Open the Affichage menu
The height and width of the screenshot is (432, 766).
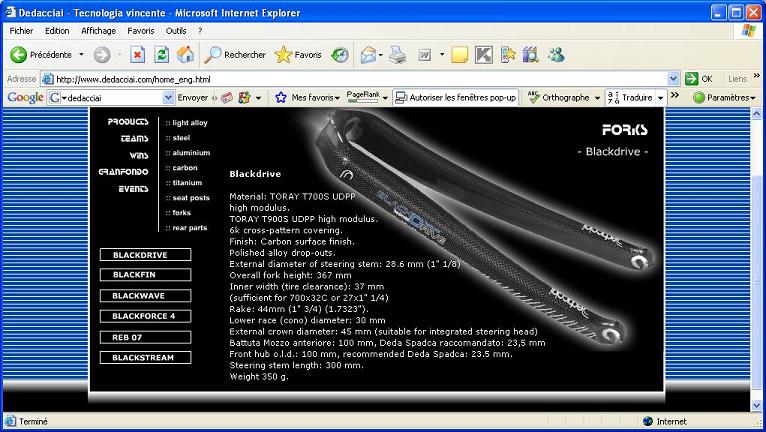(x=98, y=31)
